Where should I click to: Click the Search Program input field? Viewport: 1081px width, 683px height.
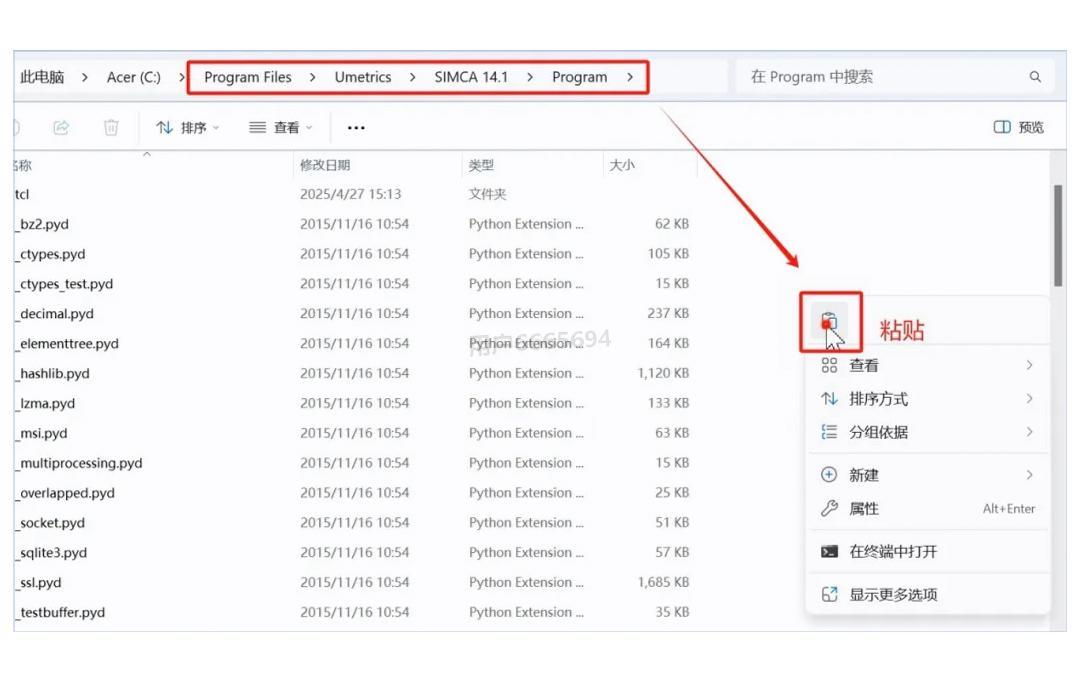point(880,77)
